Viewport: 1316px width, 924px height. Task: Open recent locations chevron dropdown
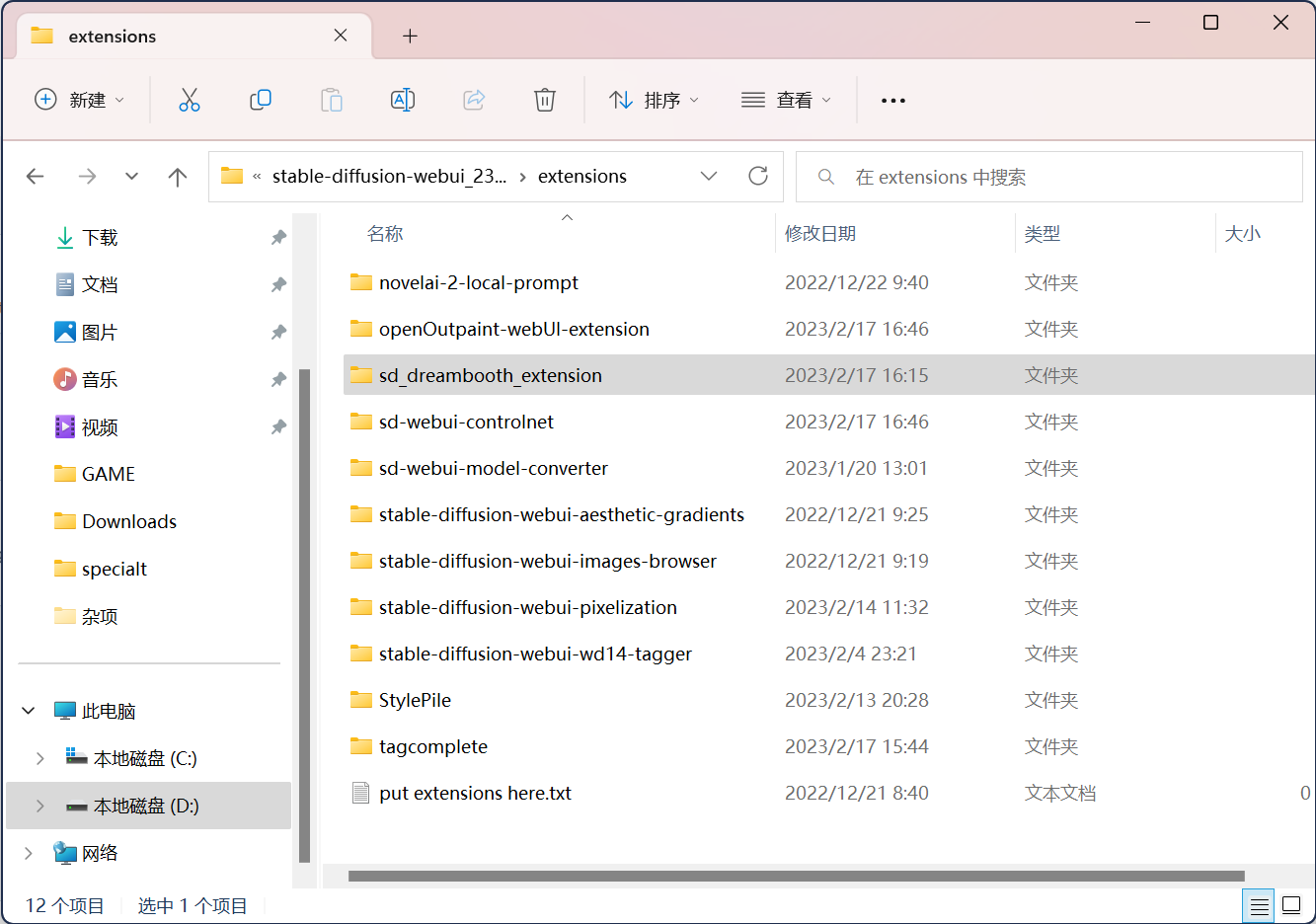(131, 177)
